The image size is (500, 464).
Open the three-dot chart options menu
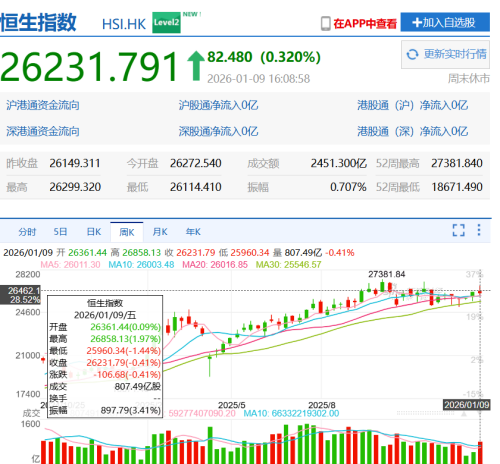[479, 230]
